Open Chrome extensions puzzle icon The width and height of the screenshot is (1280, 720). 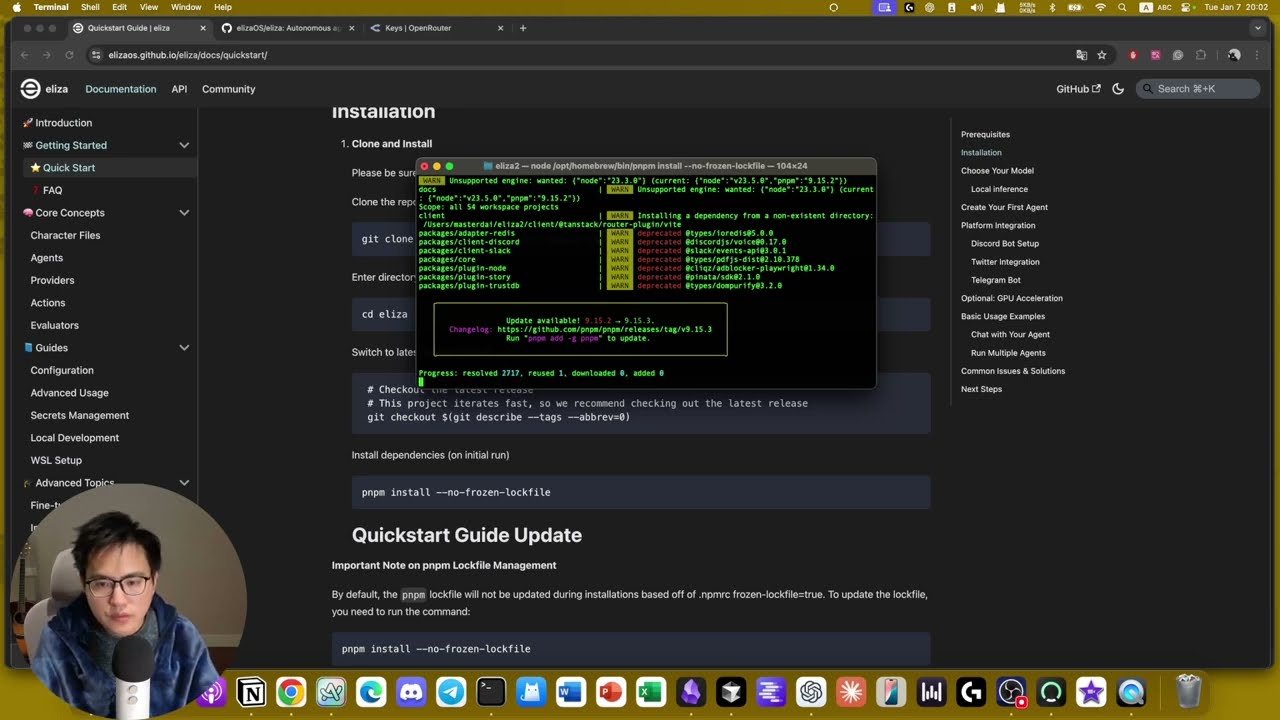click(x=1201, y=55)
